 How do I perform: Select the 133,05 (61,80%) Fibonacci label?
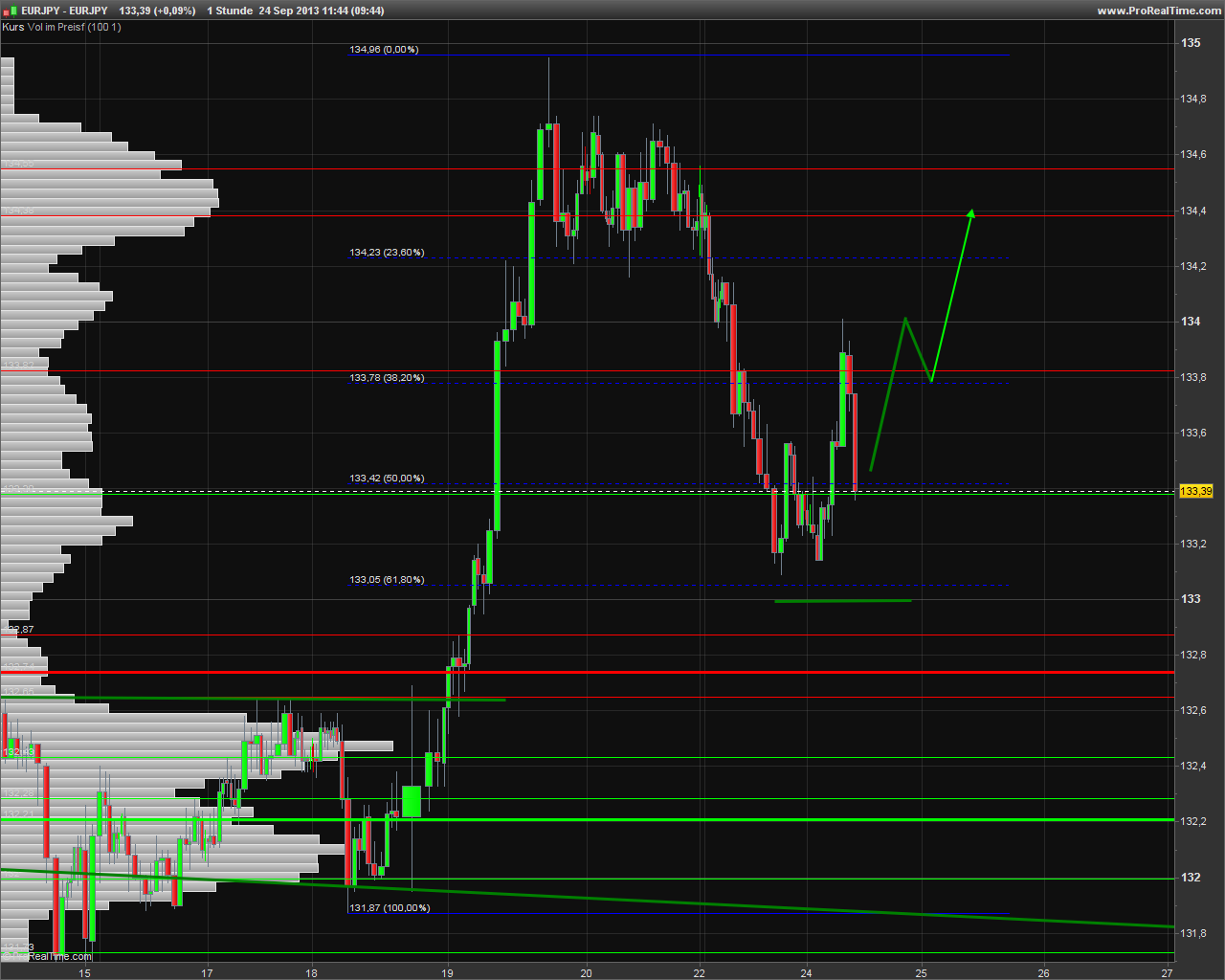[387, 580]
